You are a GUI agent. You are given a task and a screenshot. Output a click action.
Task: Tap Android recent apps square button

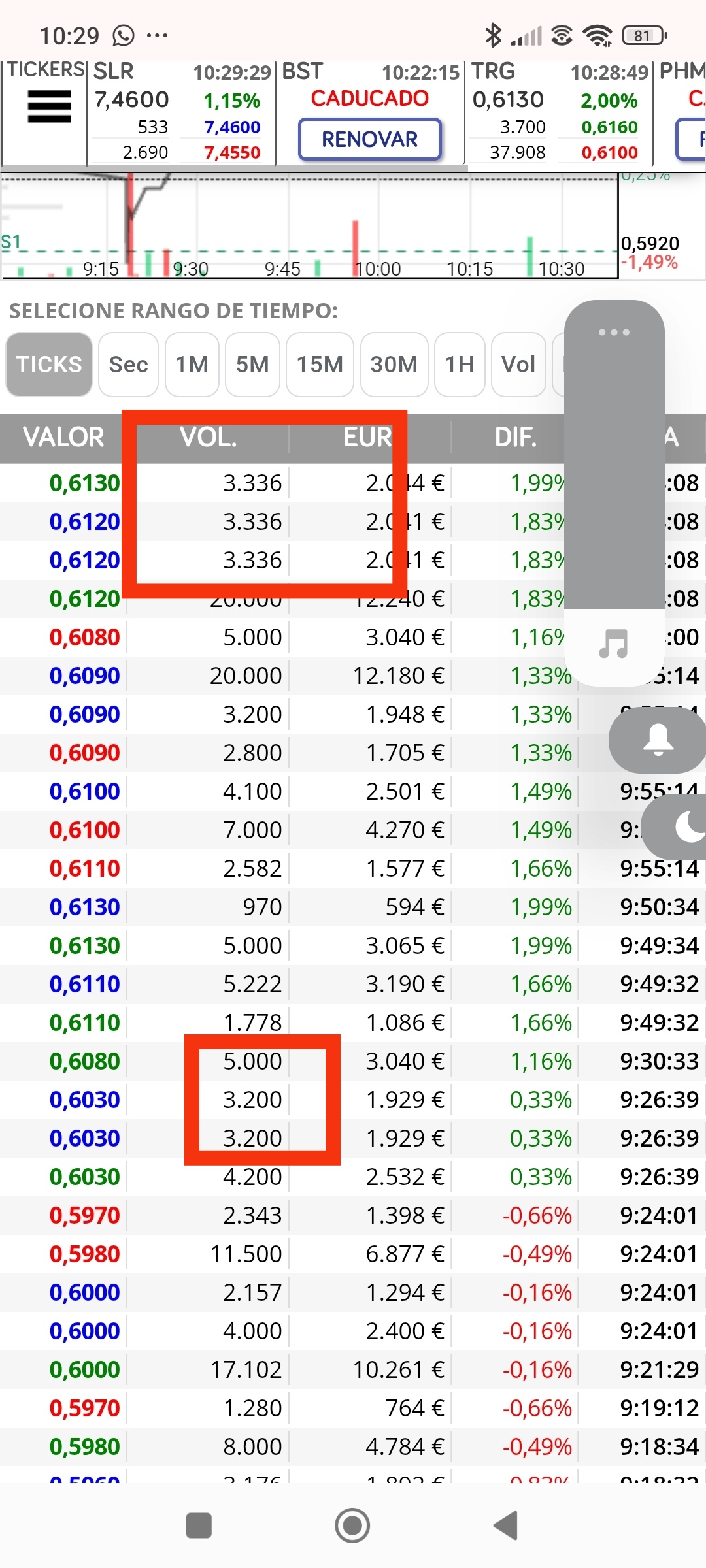pos(199,1526)
